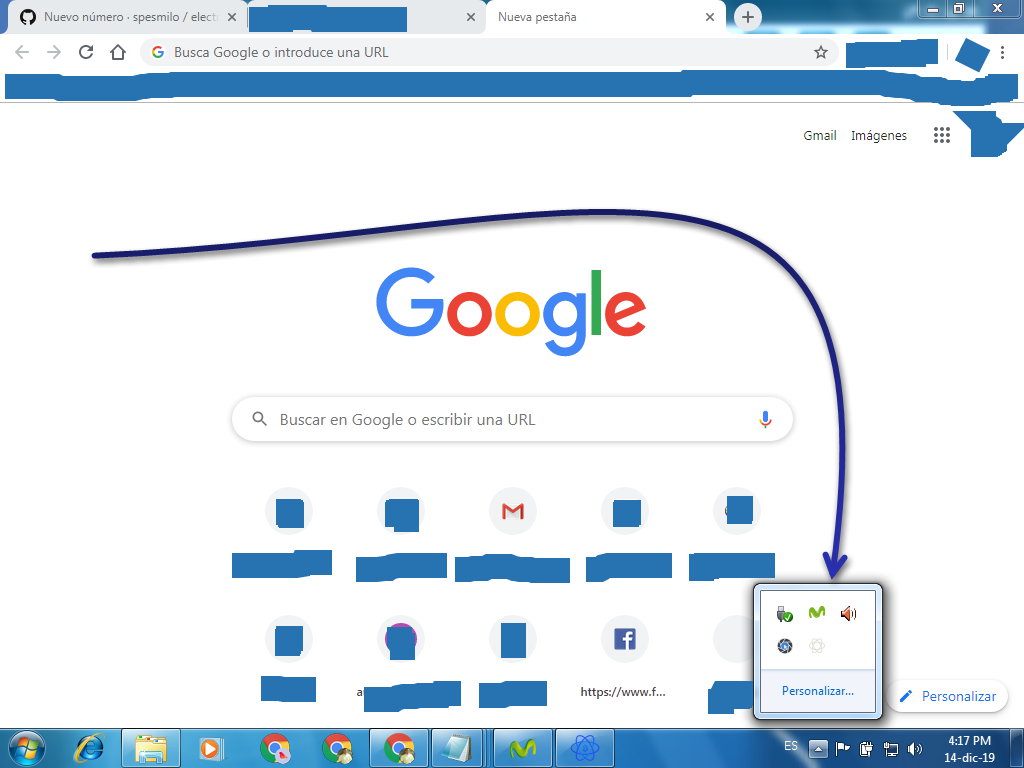Click the Movistar icon in tray popup
Screen dimensions: 1024x768
click(x=817, y=613)
